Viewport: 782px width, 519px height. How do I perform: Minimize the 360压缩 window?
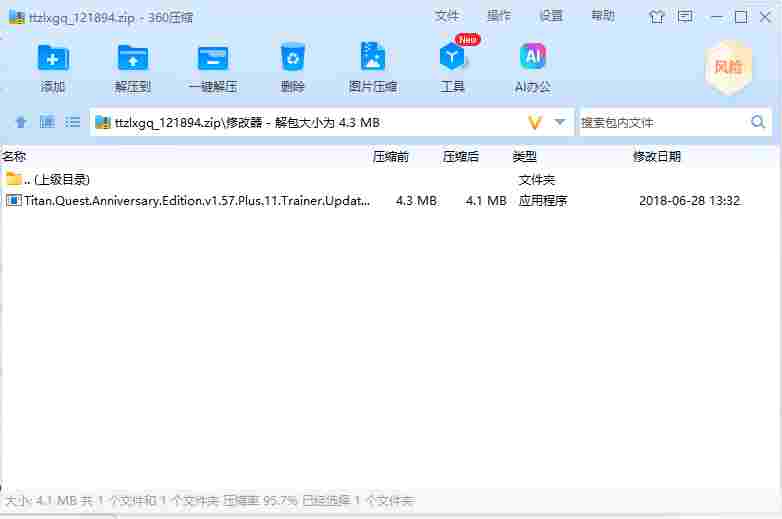717,17
